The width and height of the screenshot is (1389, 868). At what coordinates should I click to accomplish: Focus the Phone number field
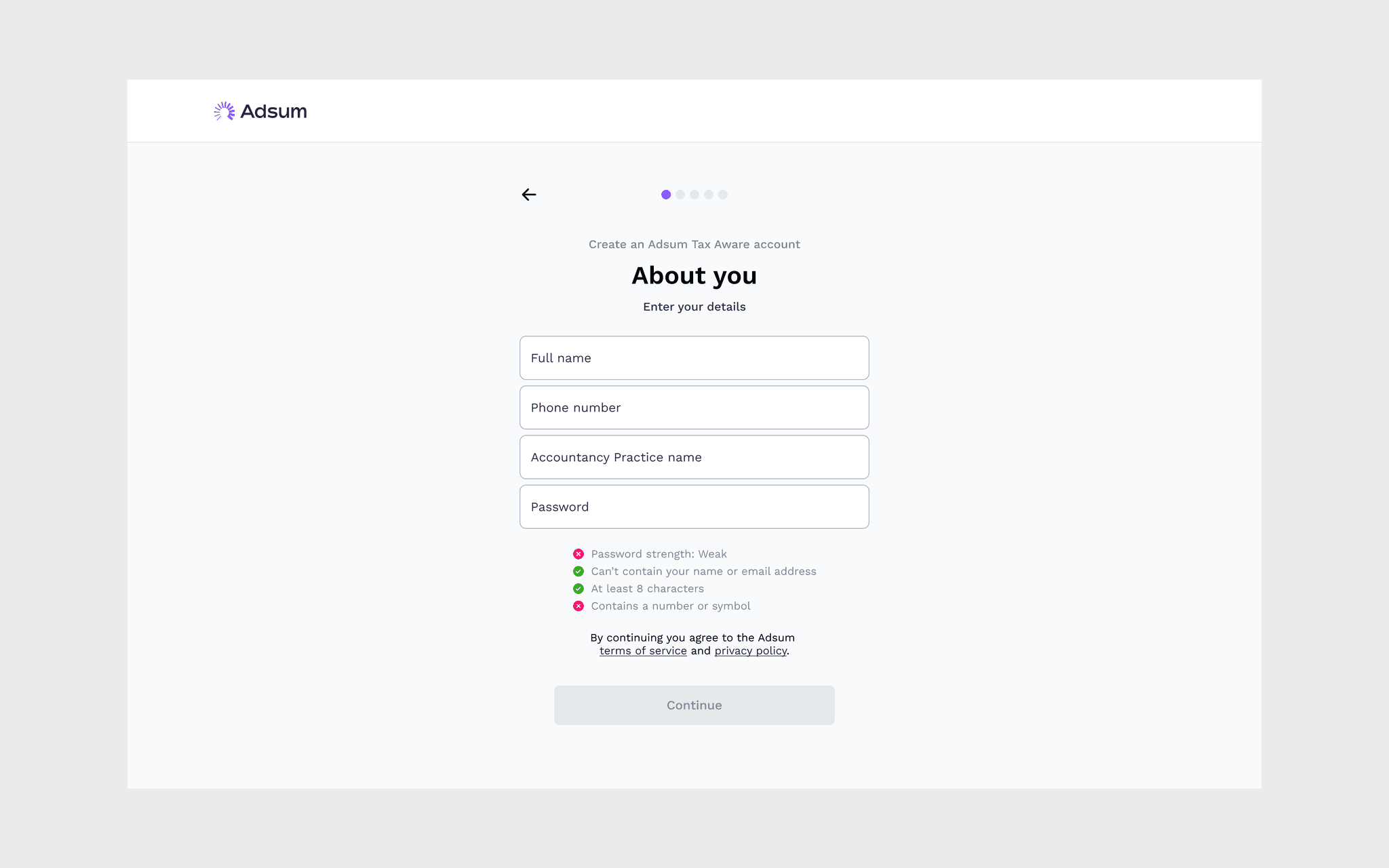[694, 408]
